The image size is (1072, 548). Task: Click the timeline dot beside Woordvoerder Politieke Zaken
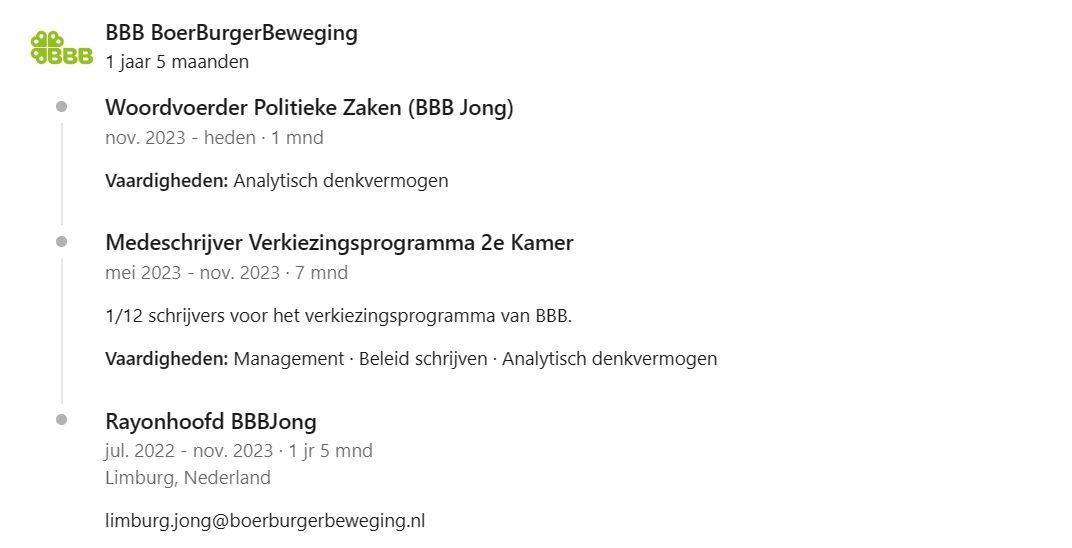(x=62, y=107)
